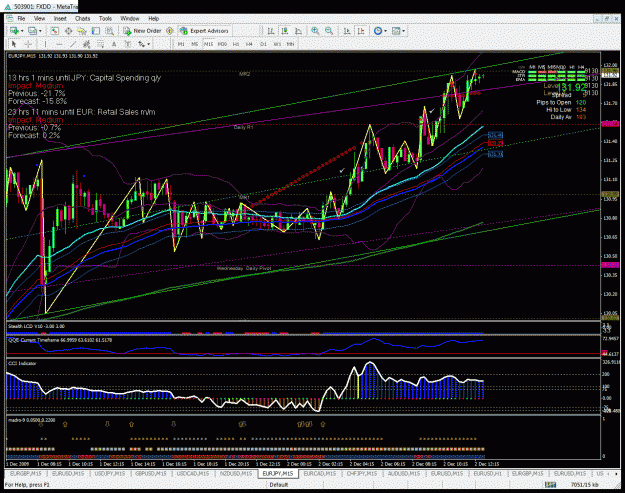Draw a Vertical Line tool

tap(45, 44)
